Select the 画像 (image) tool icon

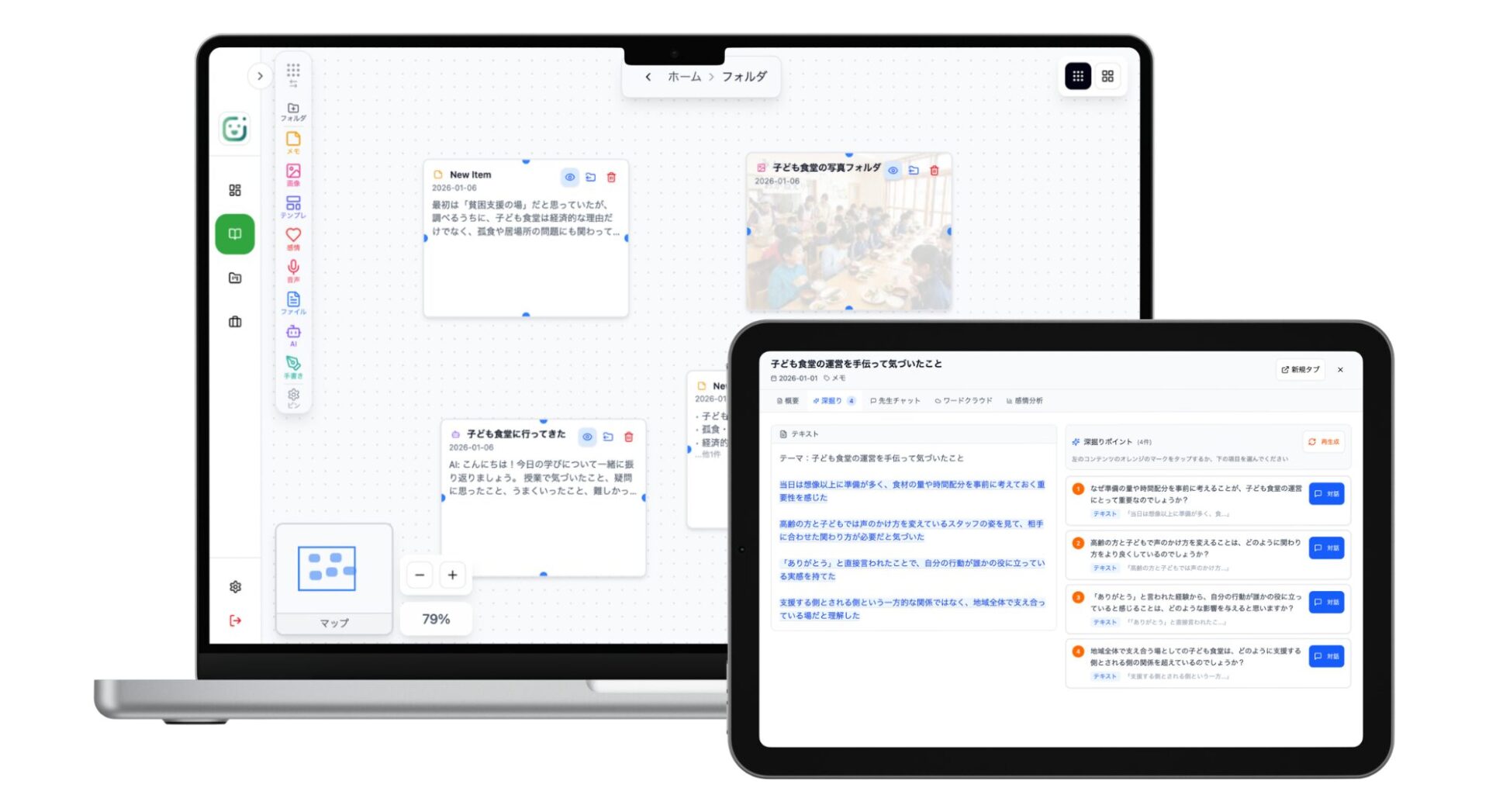[x=293, y=172]
